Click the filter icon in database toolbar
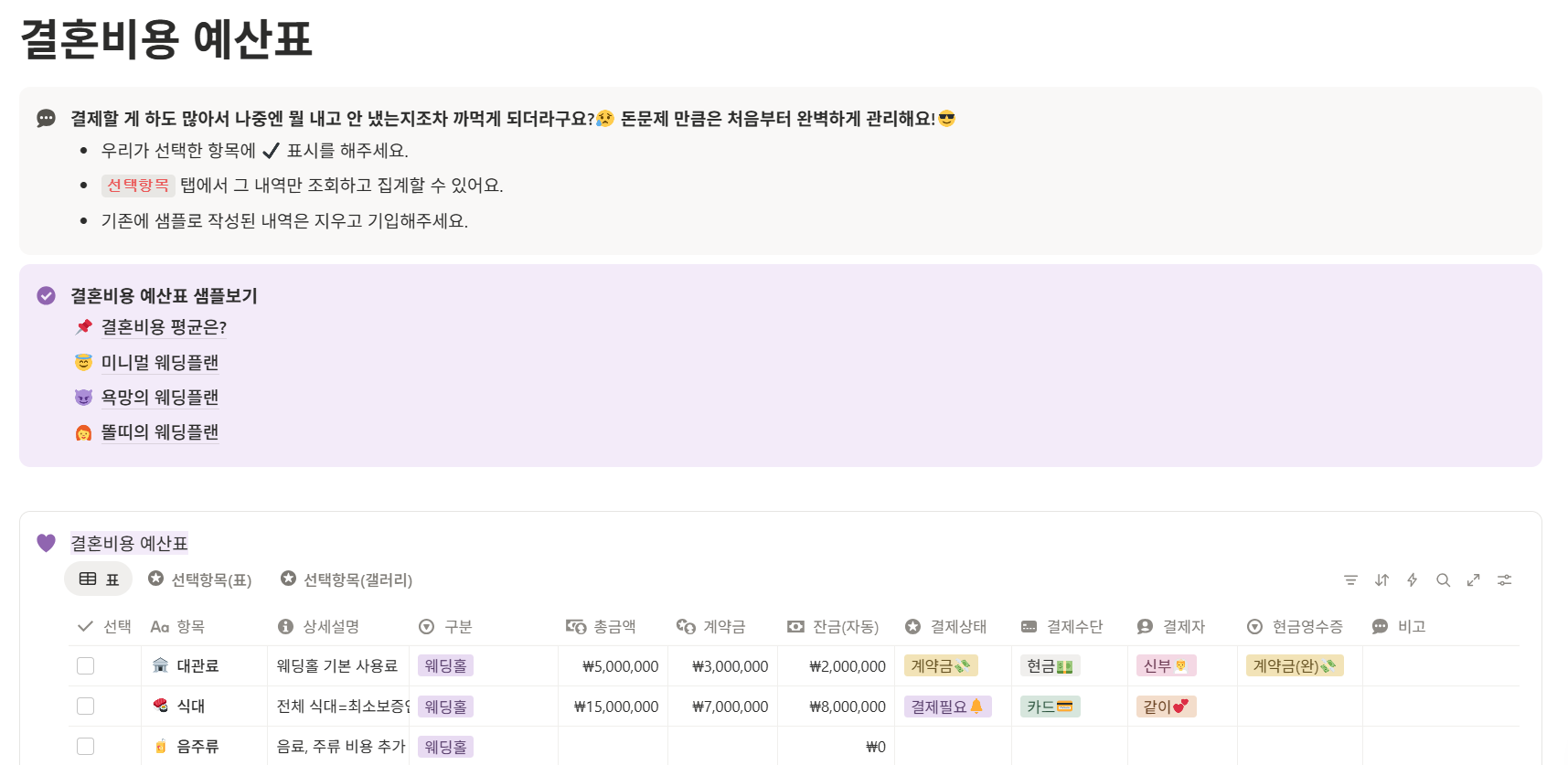The height and width of the screenshot is (765, 1568). 1350,580
